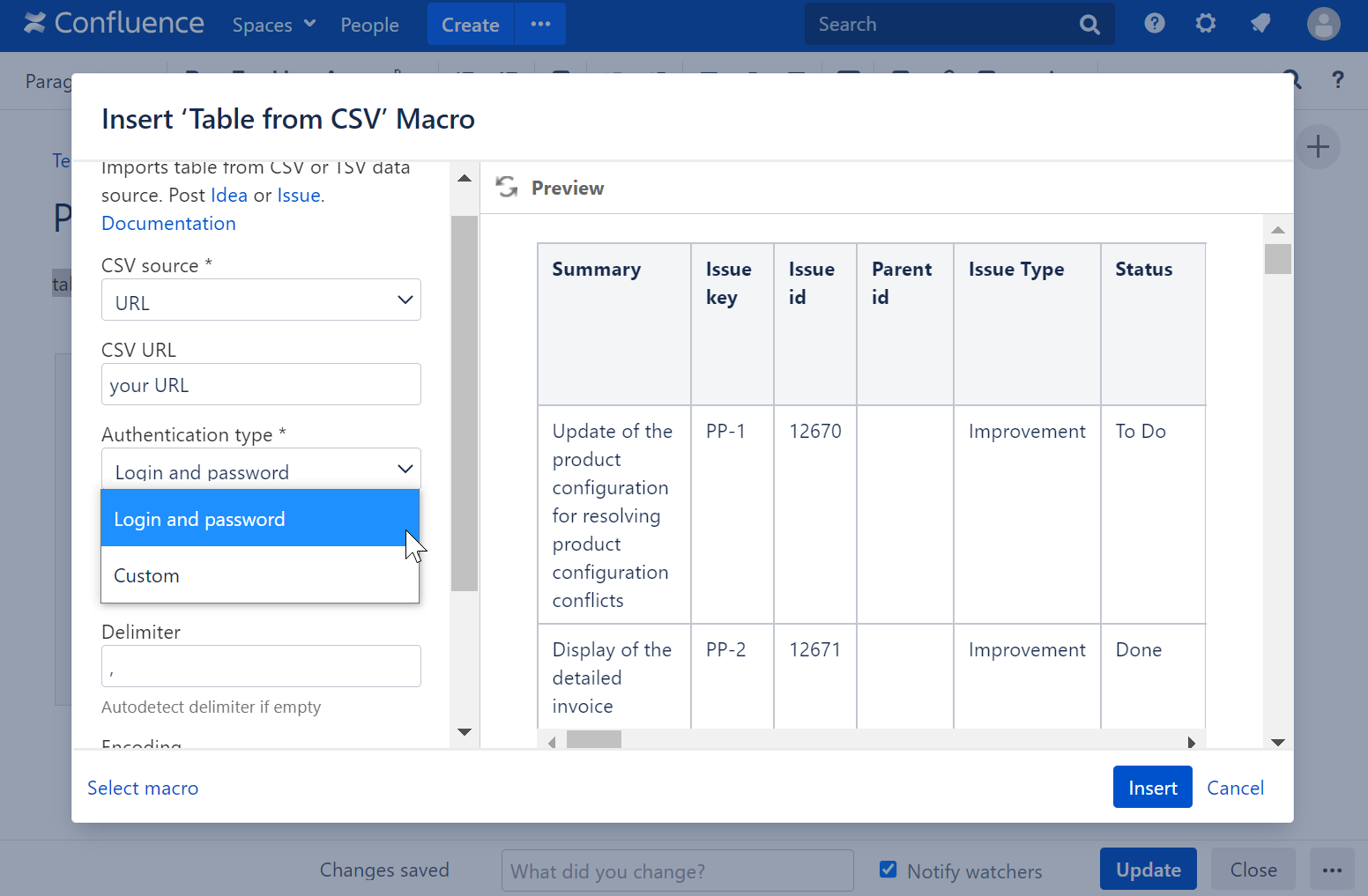The height and width of the screenshot is (896, 1368).
Task: Open the Authentication type dropdown
Action: tap(261, 469)
